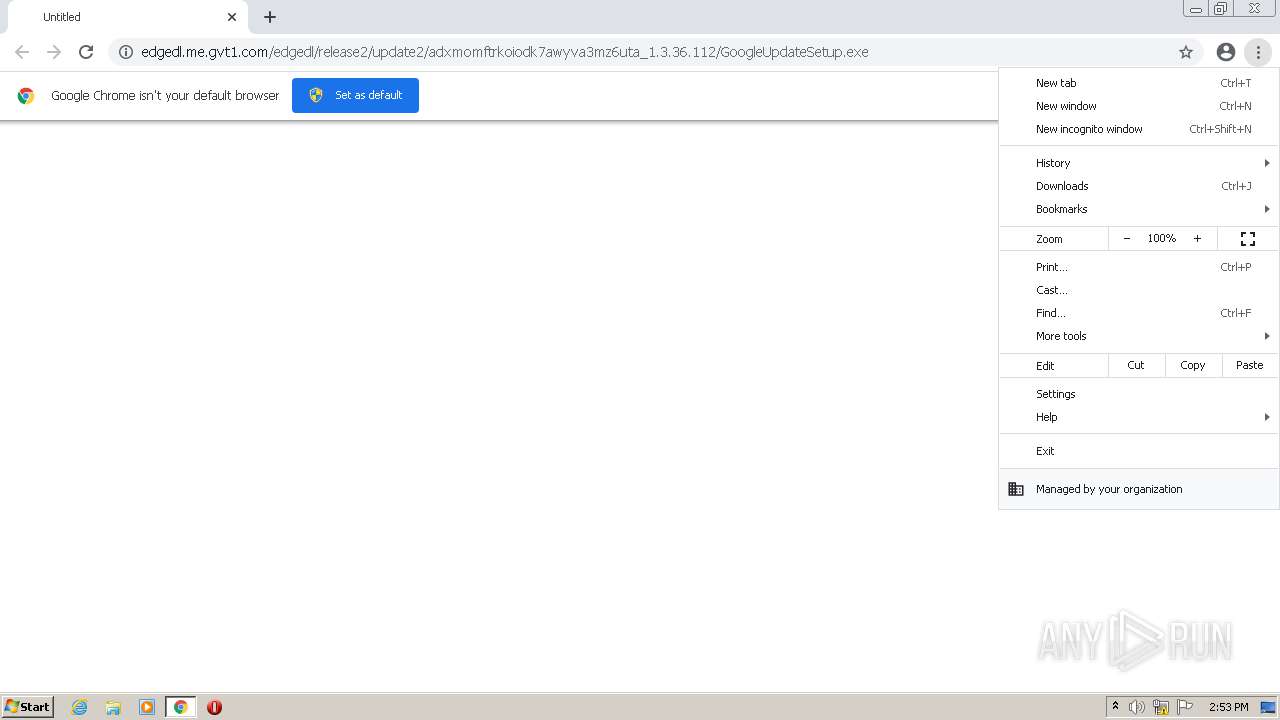
Task: Open File Explorer folder taskbar icon
Action: coord(113,707)
